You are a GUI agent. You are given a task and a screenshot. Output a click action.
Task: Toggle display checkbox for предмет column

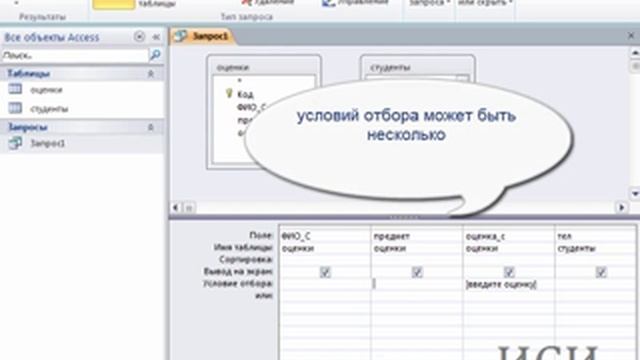pyautogui.click(x=417, y=272)
